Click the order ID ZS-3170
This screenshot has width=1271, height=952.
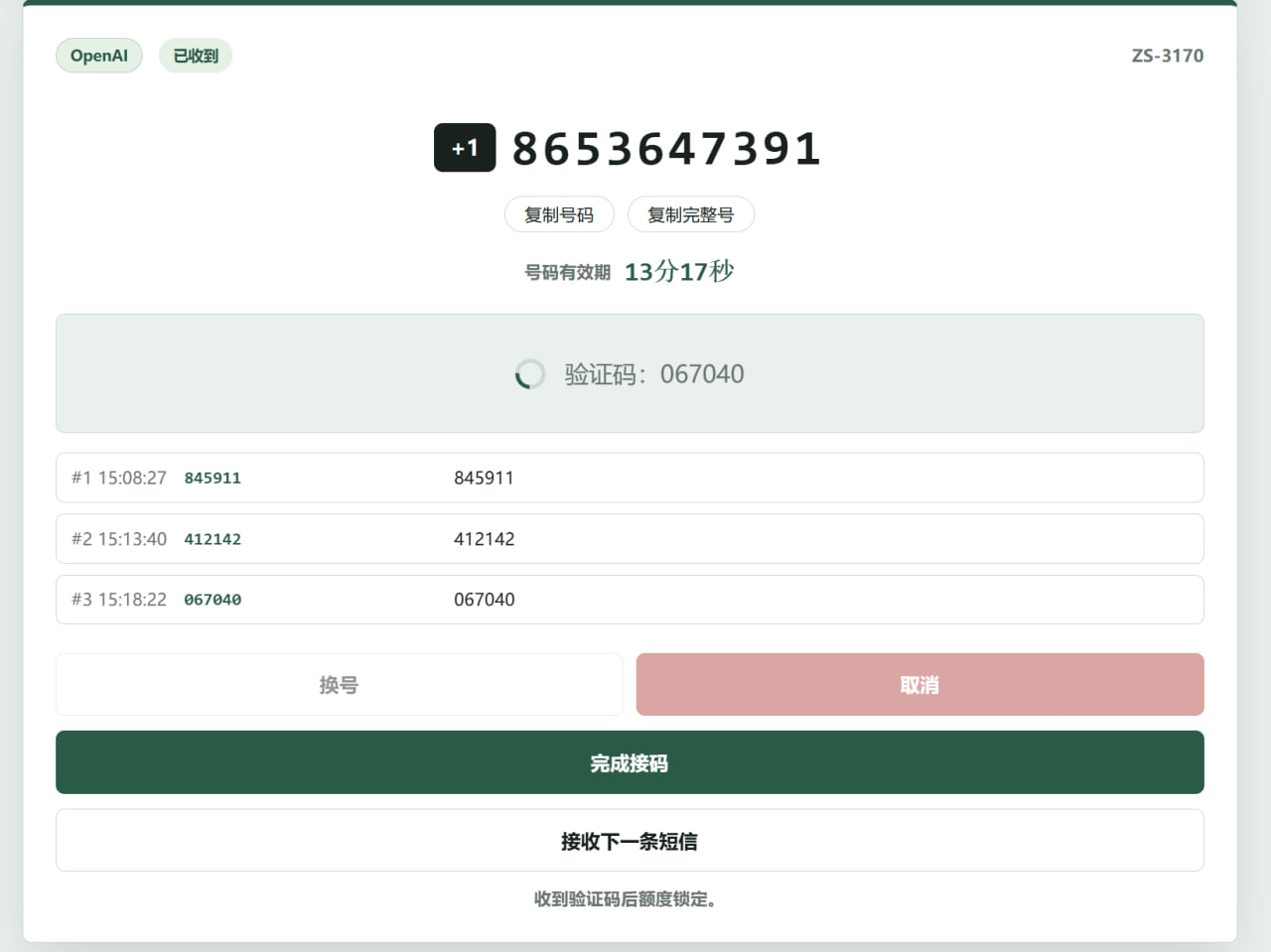[1168, 56]
